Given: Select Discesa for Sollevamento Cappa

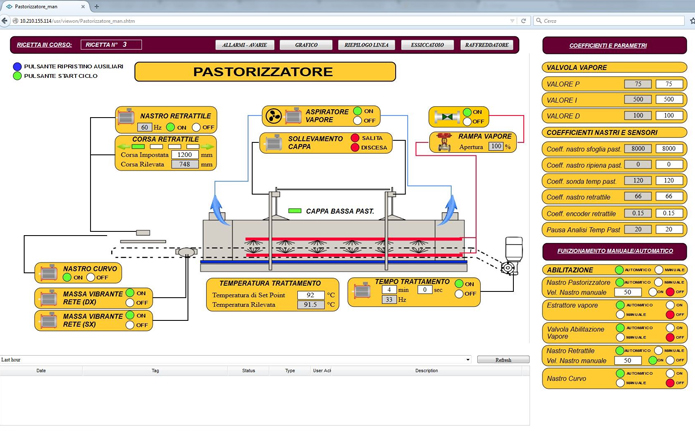Looking at the screenshot, I should 355,148.
